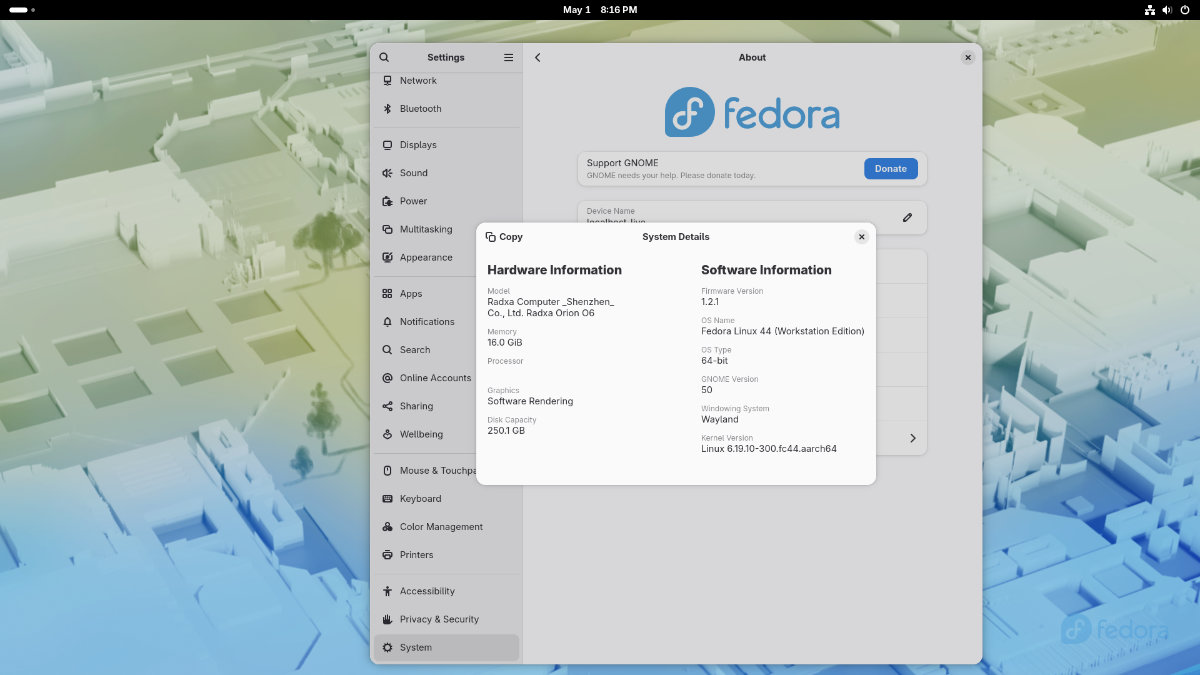Click the Bluetooth icon in sidebar
The image size is (1200, 675).
tap(387, 109)
